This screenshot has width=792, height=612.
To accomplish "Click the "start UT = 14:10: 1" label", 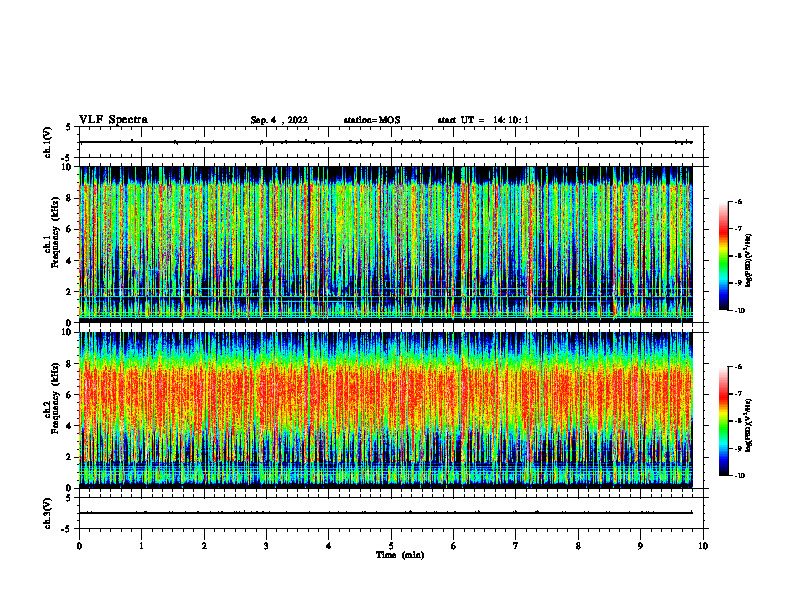I will (x=483, y=120).
